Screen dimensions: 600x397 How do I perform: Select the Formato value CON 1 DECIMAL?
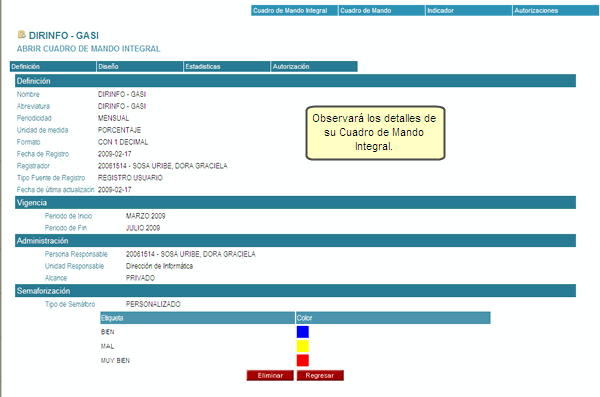pos(123,142)
